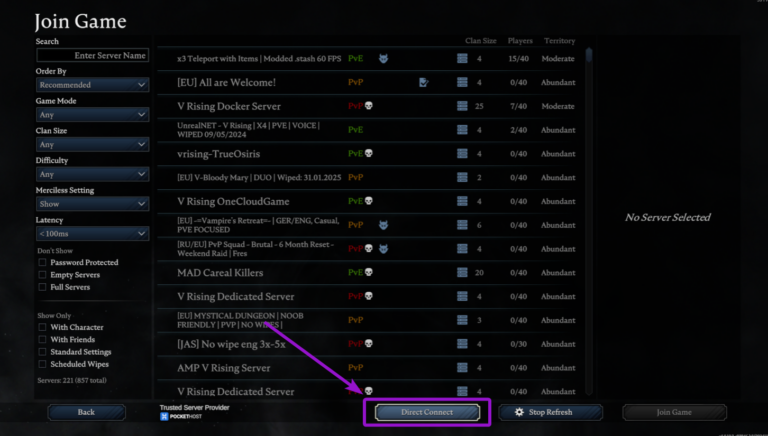Click the notes icon on [EU] All are Welcome!

(x=424, y=82)
